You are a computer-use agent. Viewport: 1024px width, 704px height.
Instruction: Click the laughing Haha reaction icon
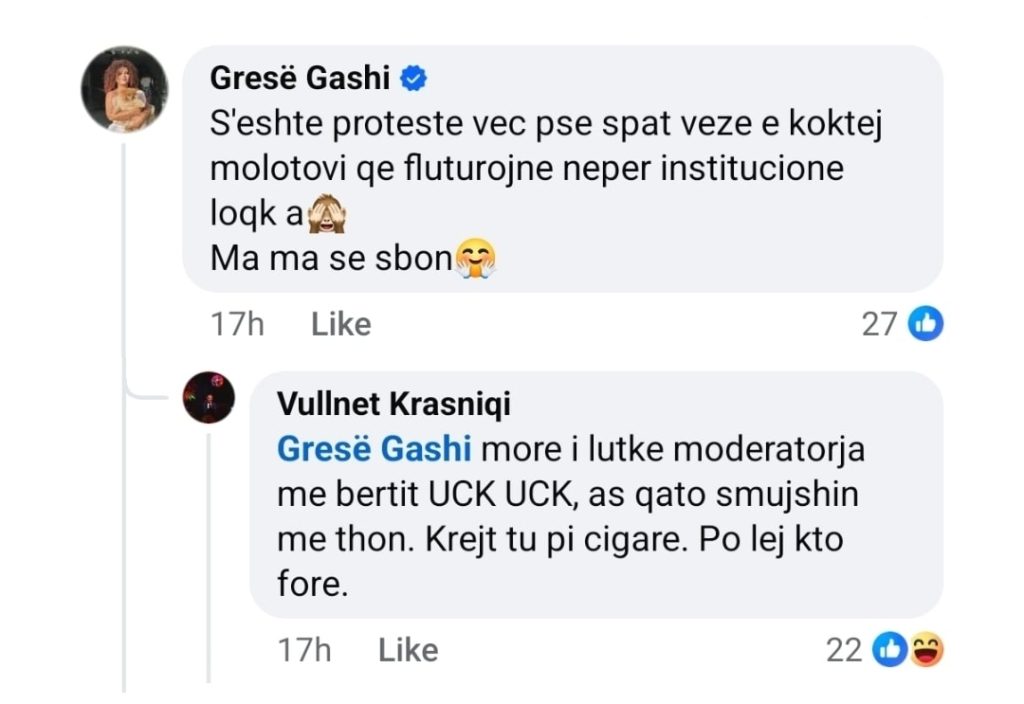pos(926,651)
